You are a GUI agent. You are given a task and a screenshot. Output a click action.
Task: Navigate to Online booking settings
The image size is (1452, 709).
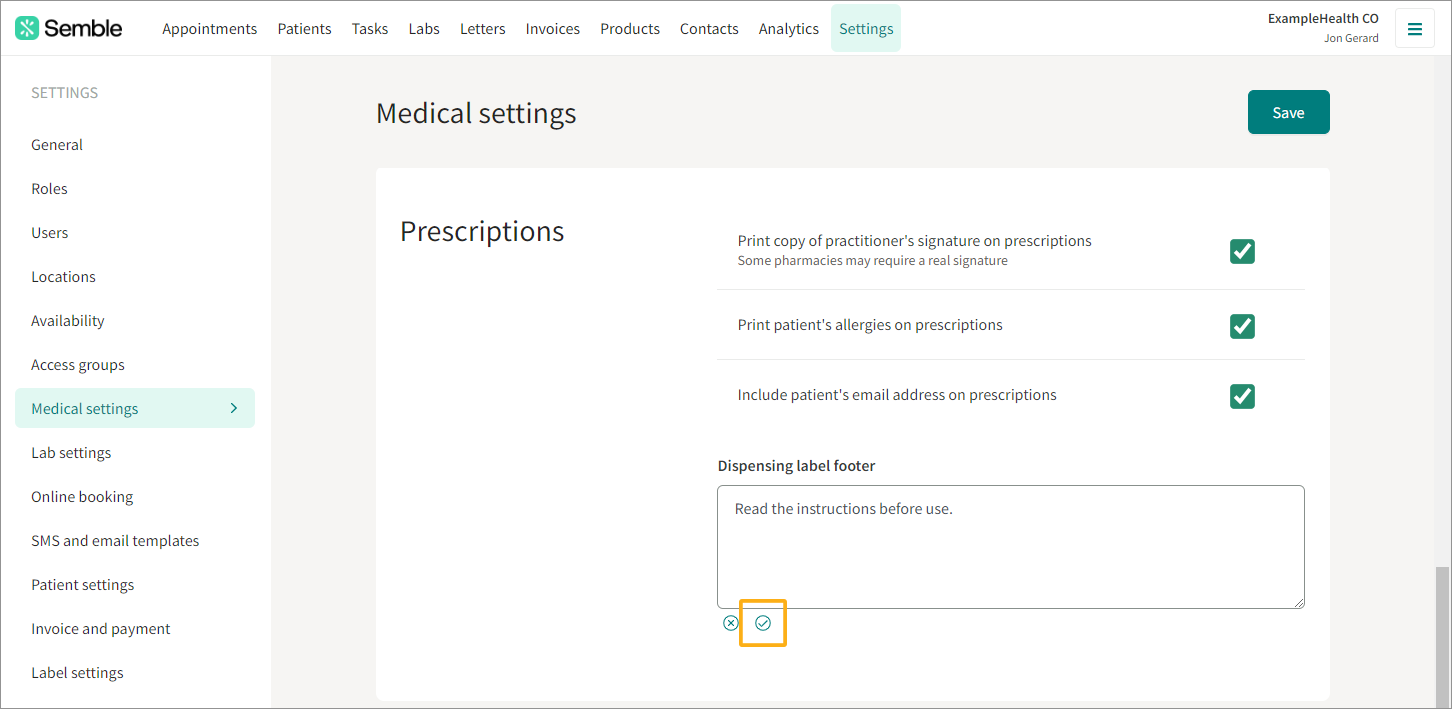click(82, 496)
